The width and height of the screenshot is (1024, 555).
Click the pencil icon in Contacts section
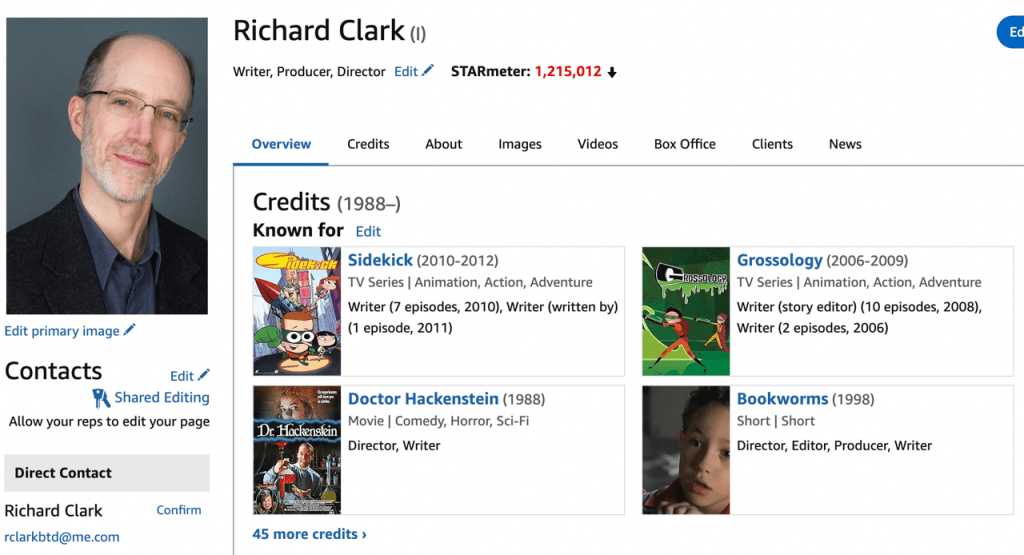[204, 375]
